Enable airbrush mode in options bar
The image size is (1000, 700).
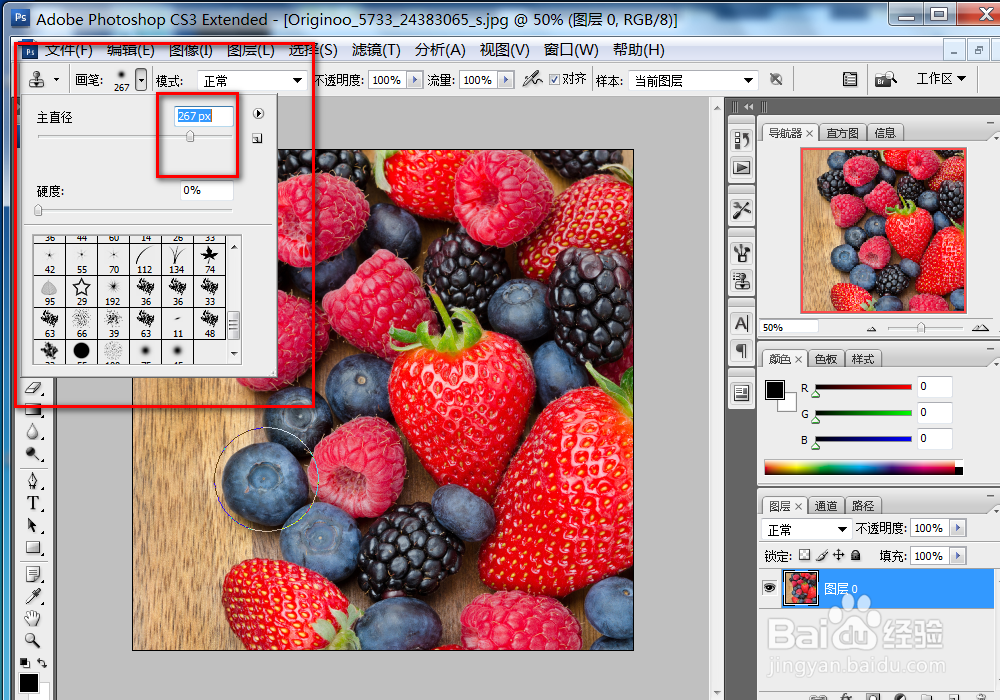[532, 79]
